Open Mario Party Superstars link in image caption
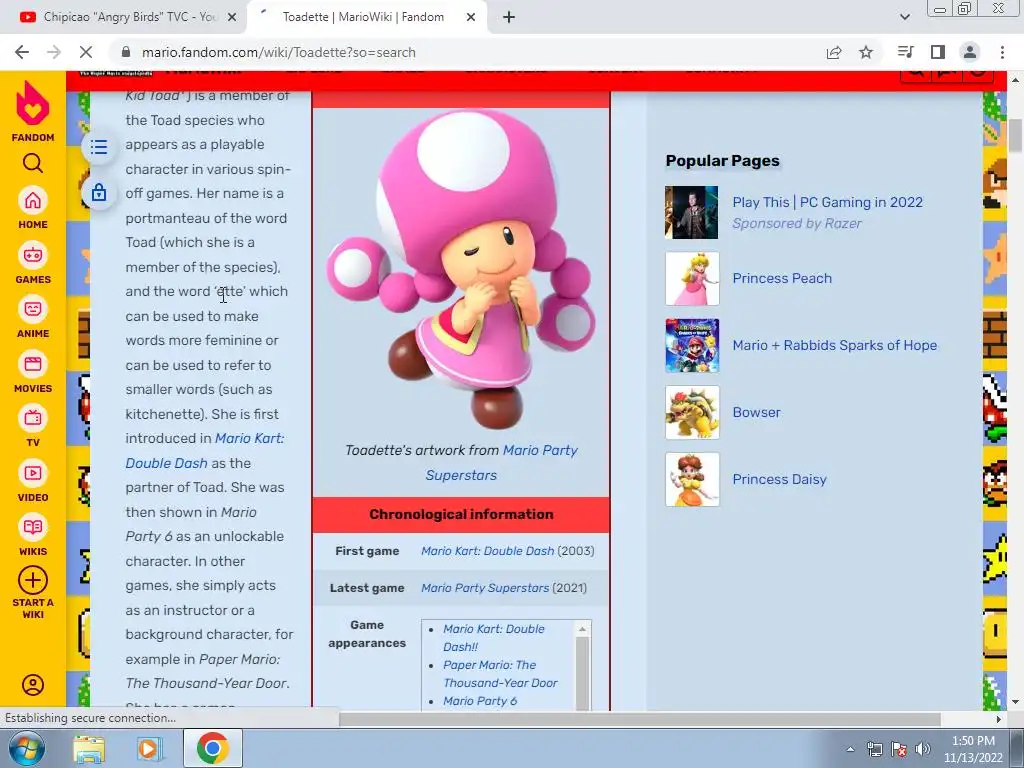The height and width of the screenshot is (768, 1024). [x=502, y=462]
